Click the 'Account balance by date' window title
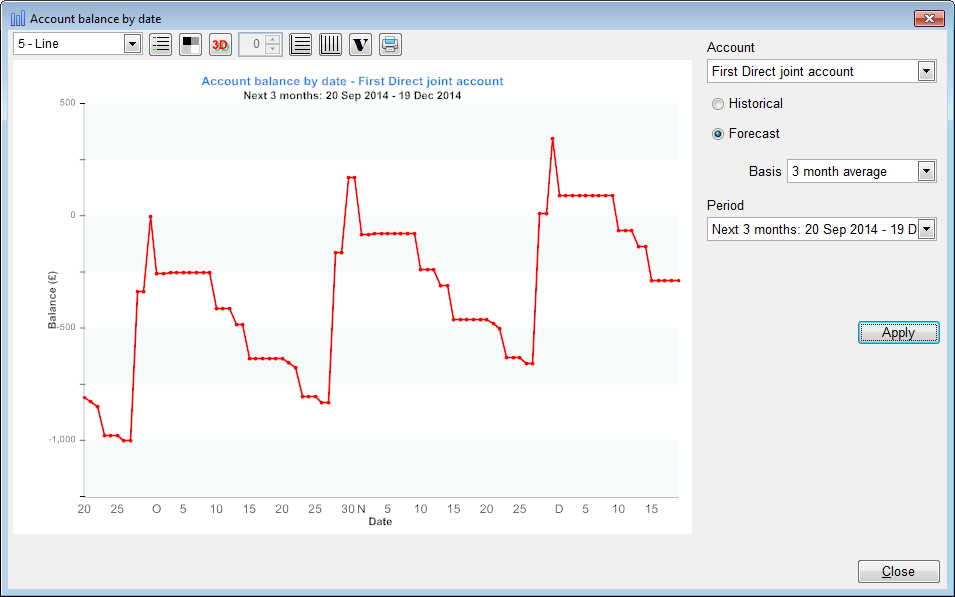 (96, 19)
